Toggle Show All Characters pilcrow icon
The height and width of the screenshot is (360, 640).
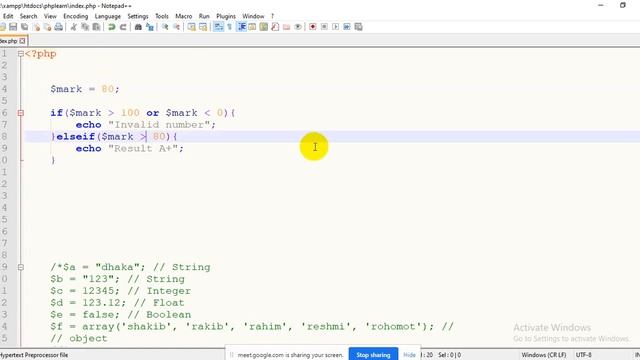click(230, 27)
